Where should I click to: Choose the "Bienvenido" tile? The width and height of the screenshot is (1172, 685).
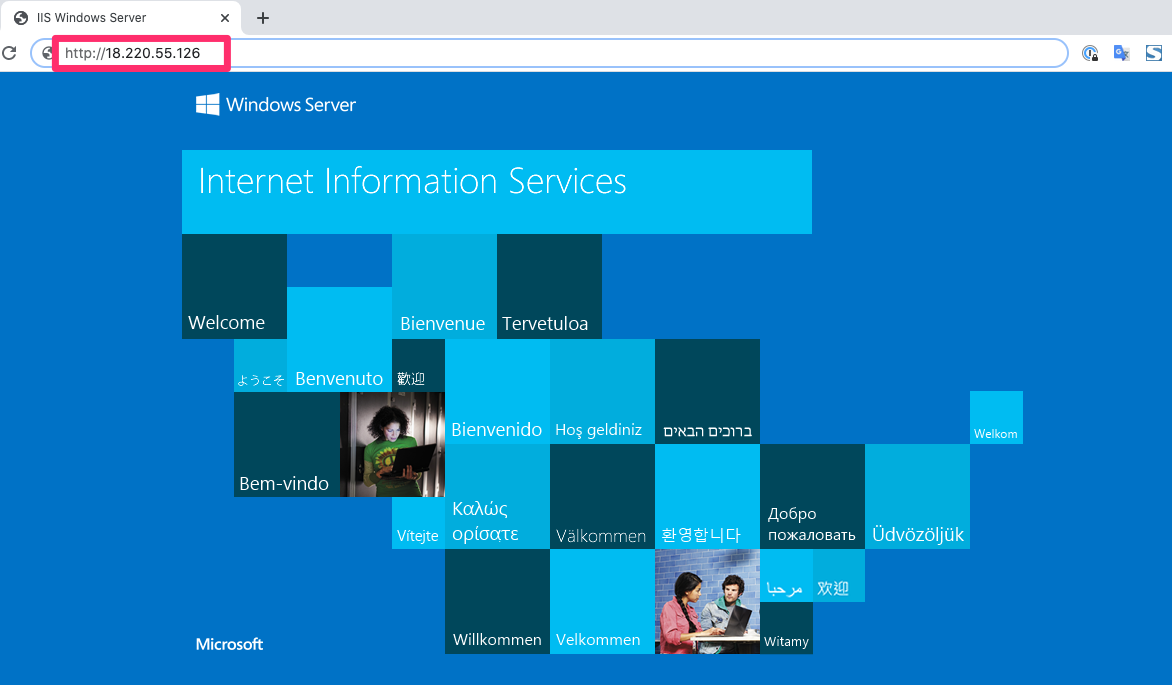tap(497, 392)
